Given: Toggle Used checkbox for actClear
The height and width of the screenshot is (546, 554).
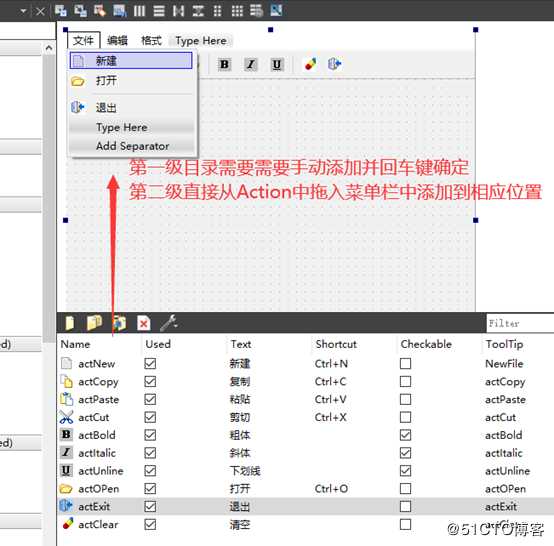Looking at the screenshot, I should tap(150, 524).
